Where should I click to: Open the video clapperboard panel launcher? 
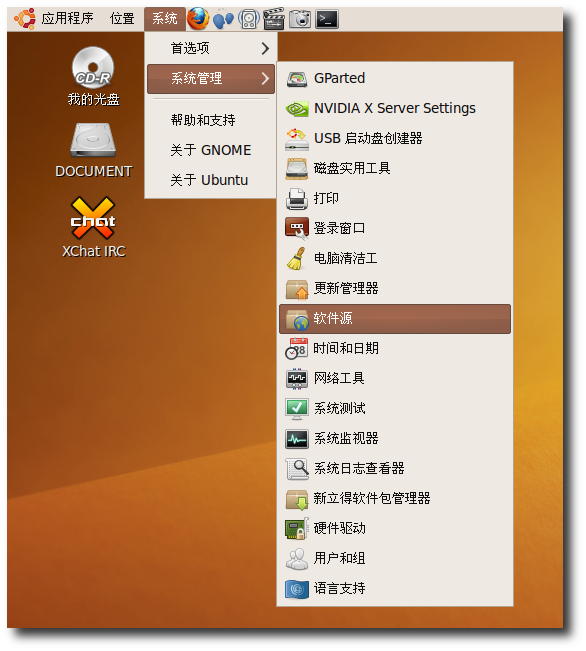click(x=274, y=19)
